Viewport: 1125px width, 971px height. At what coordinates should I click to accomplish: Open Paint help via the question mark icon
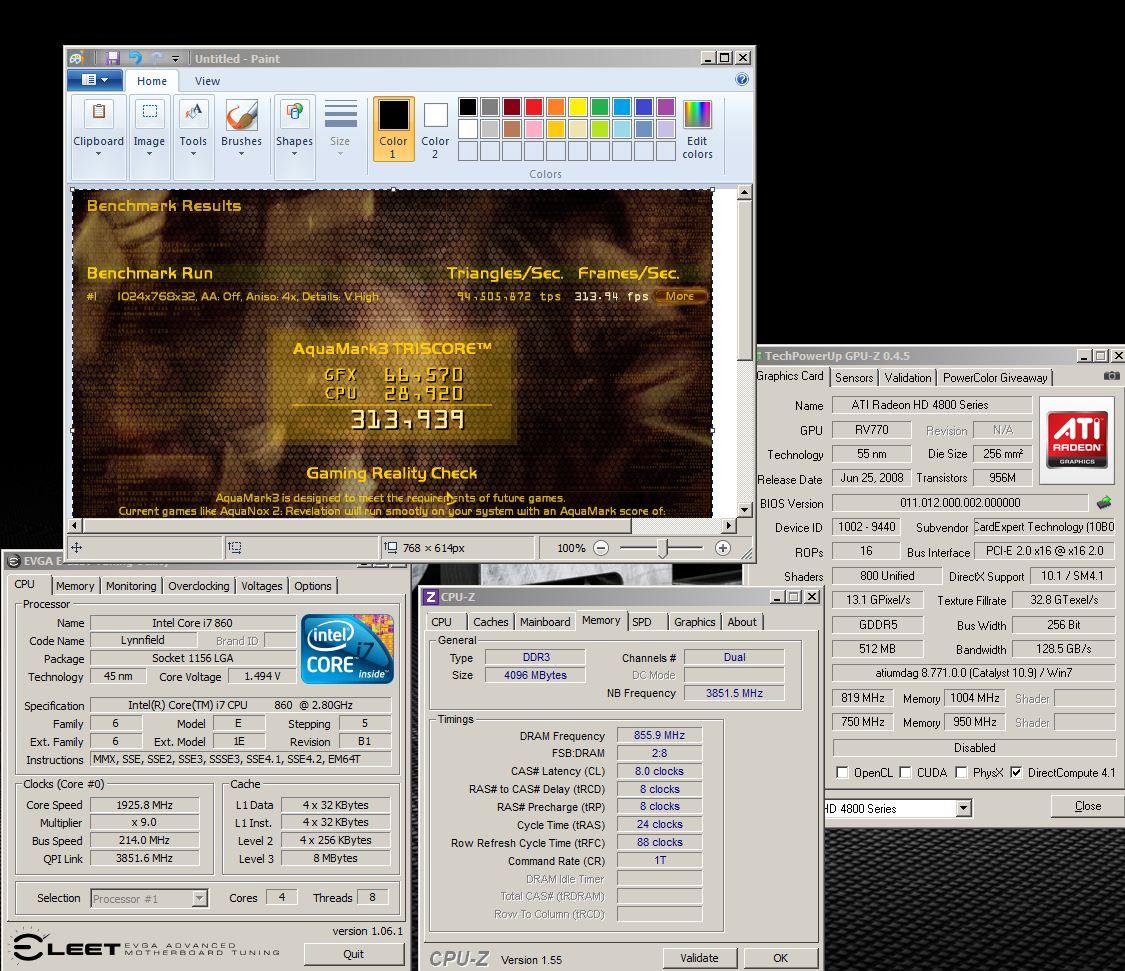742,80
